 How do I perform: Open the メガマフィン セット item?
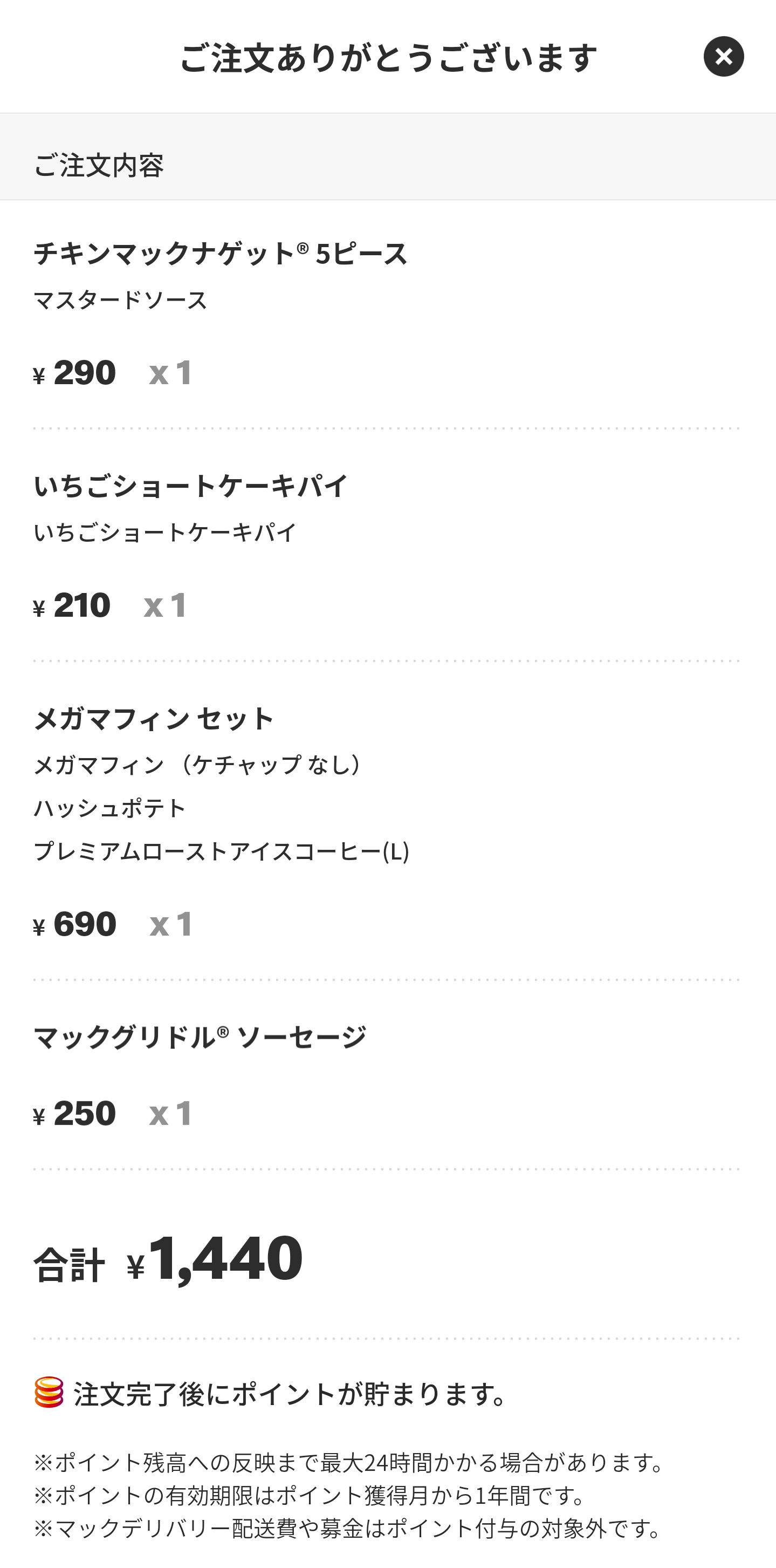coord(153,718)
